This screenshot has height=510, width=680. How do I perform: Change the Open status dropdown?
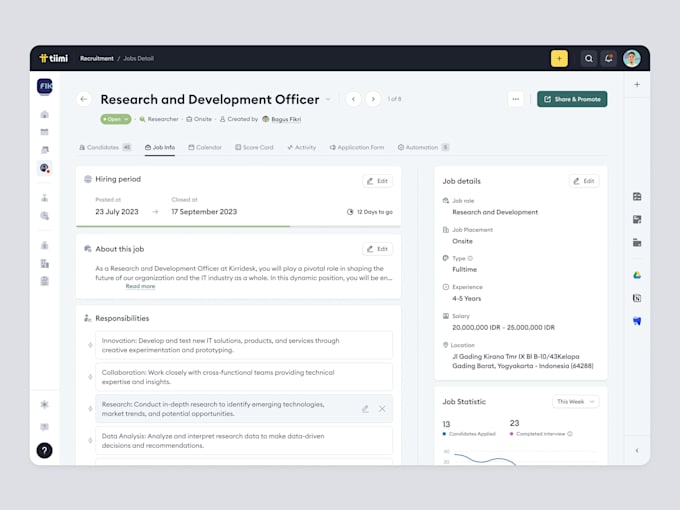115,119
